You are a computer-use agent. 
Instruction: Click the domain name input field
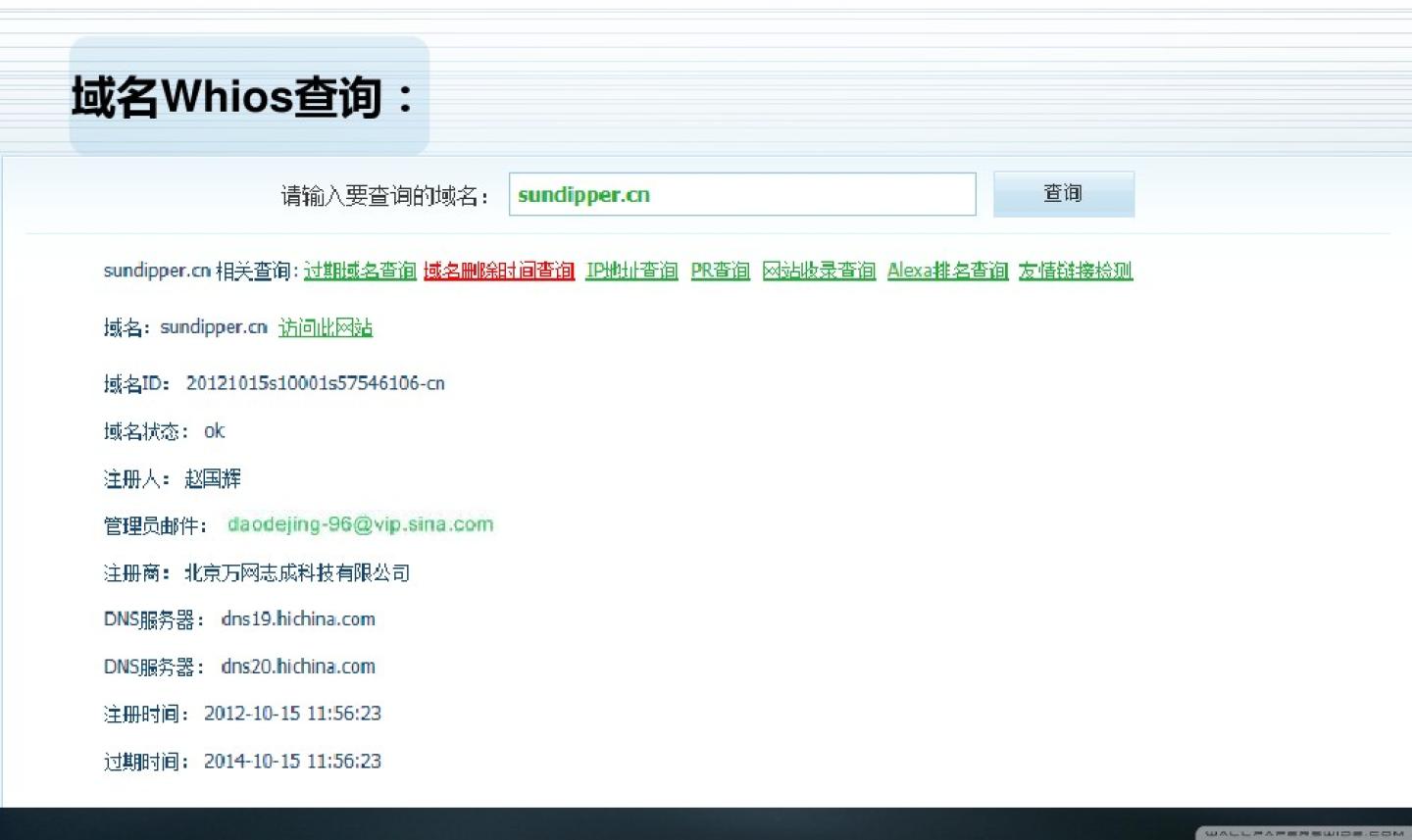click(741, 194)
